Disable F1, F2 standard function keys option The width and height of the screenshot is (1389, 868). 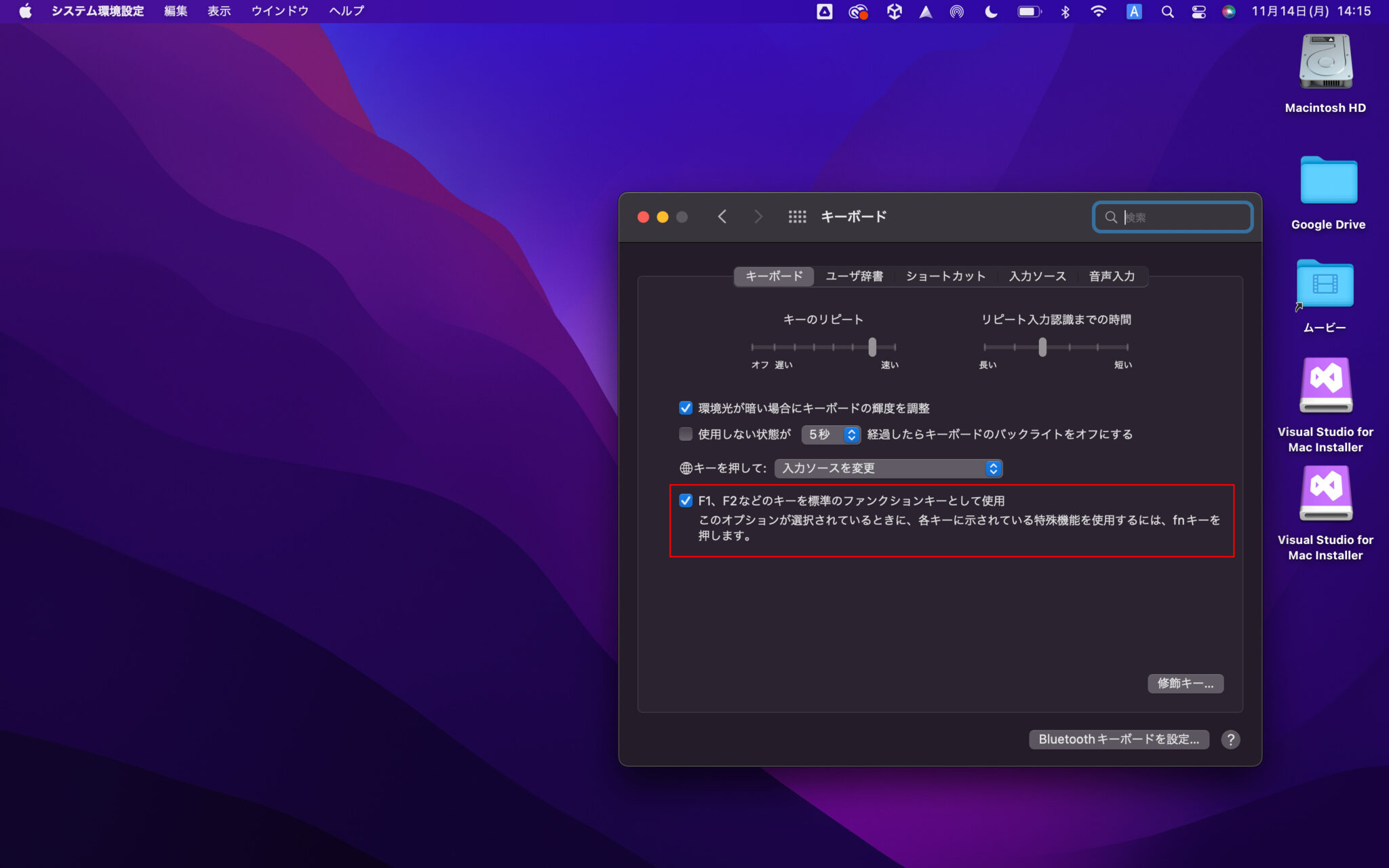tap(686, 500)
